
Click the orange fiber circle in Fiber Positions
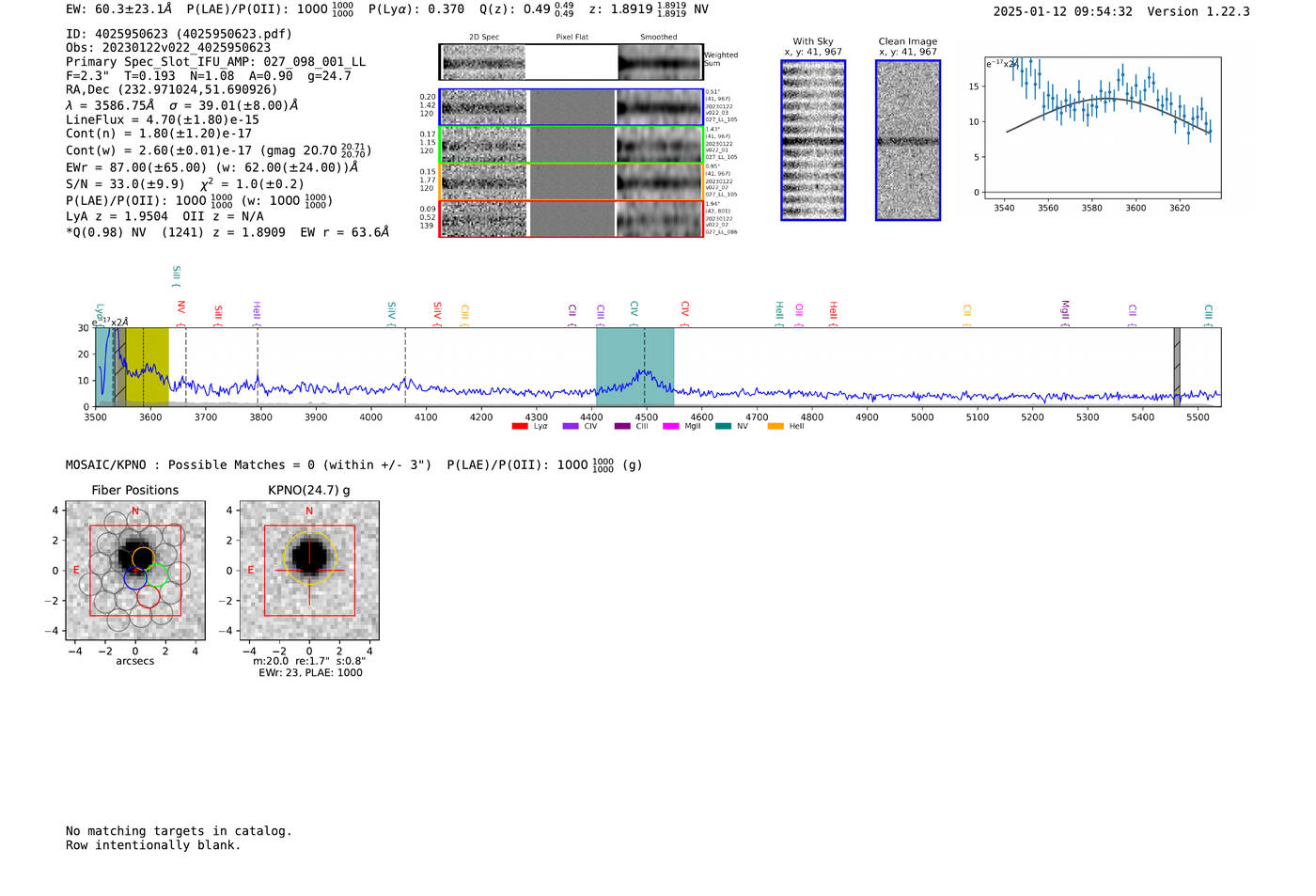click(x=143, y=558)
